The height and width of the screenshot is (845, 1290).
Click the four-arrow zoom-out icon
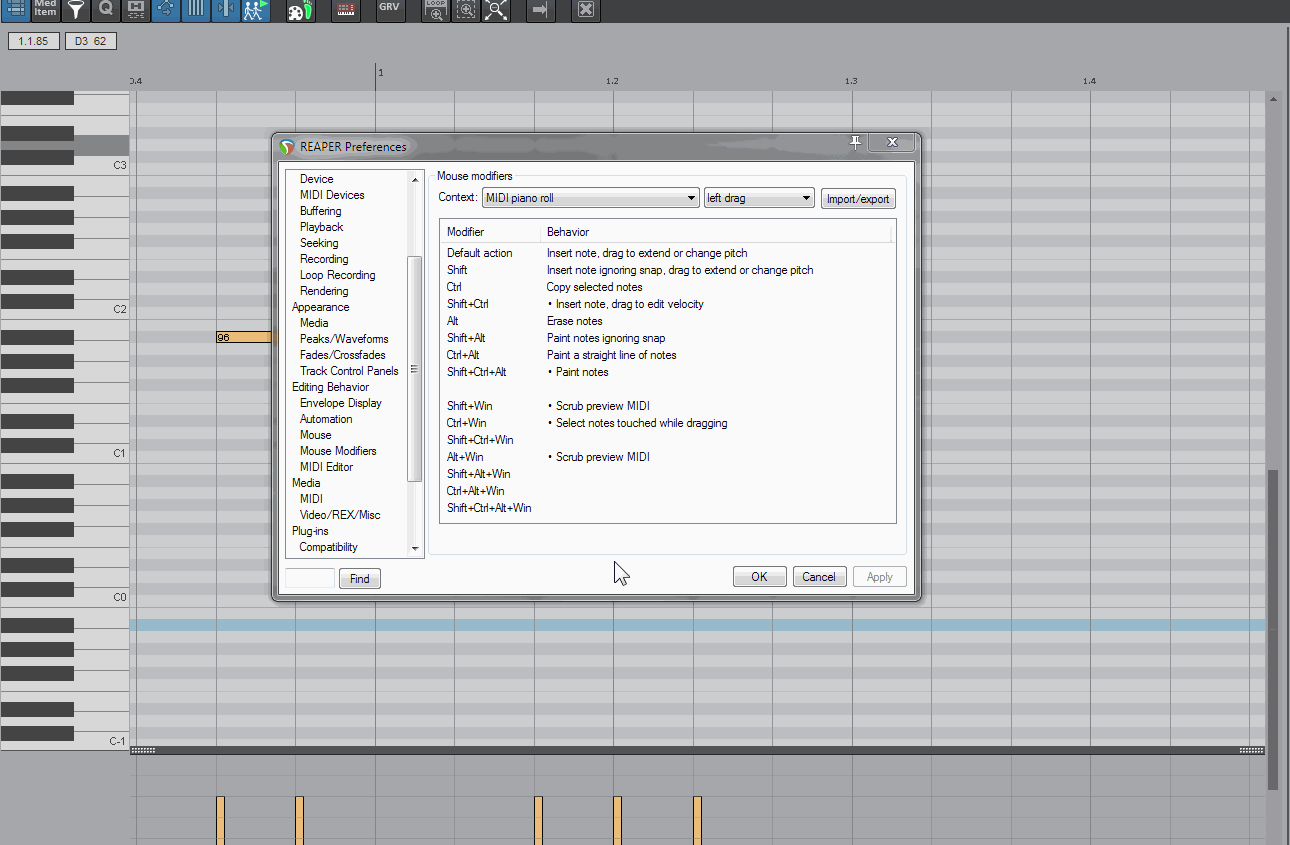(x=496, y=10)
